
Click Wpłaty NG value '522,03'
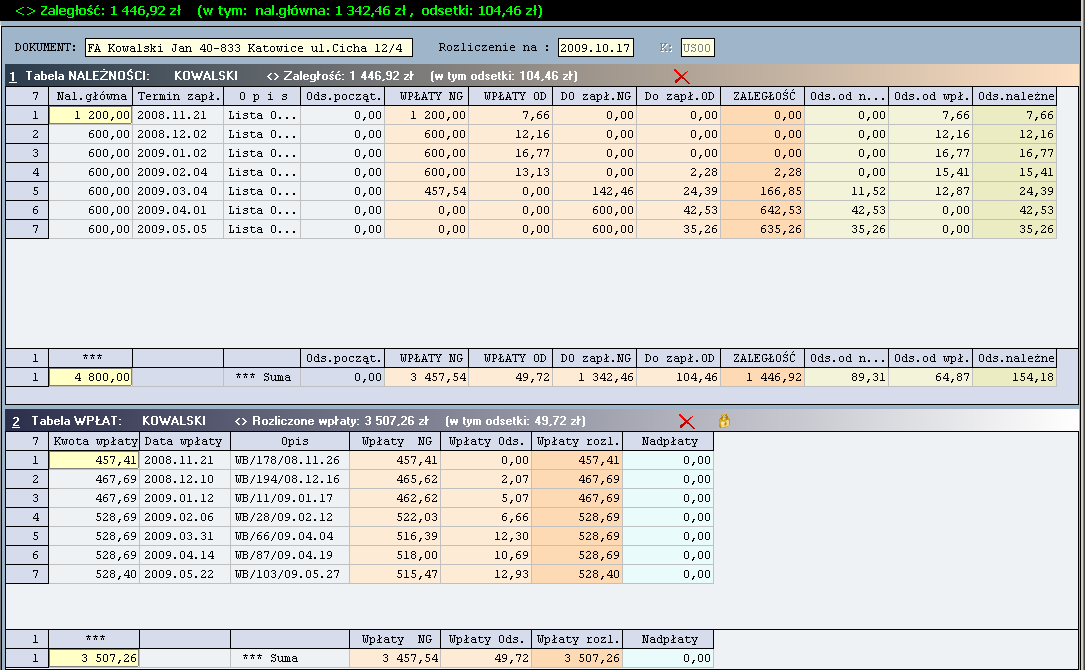pyautogui.click(x=395, y=517)
